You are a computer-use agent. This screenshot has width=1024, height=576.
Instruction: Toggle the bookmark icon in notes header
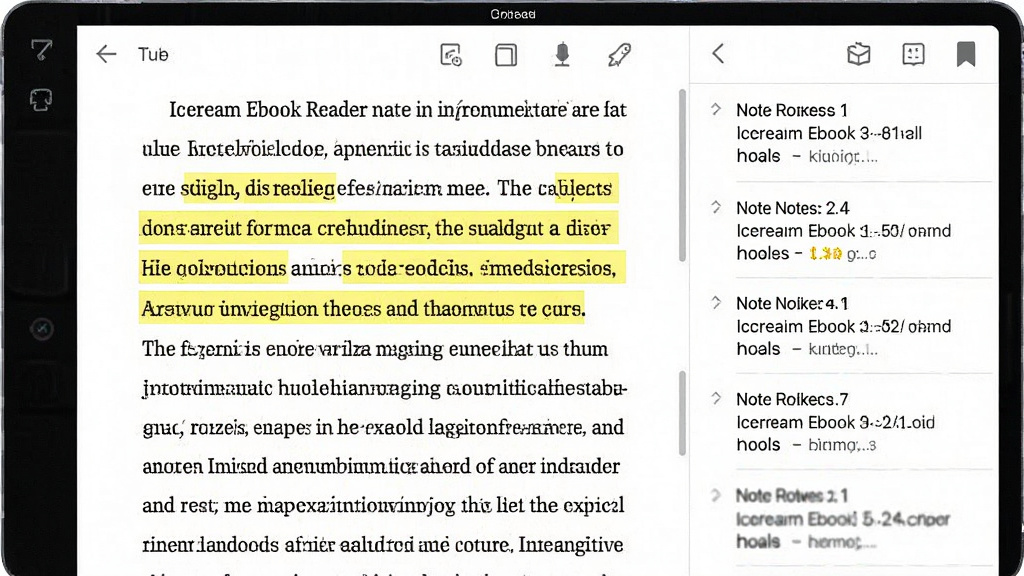pos(966,54)
